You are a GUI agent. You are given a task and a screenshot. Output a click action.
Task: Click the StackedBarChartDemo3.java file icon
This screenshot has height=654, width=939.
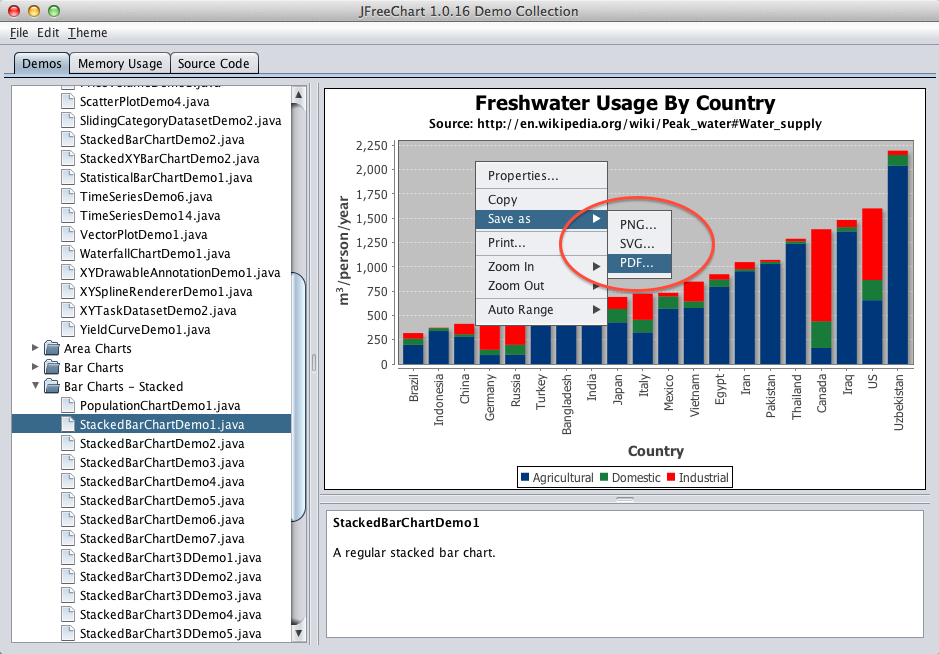(68, 462)
